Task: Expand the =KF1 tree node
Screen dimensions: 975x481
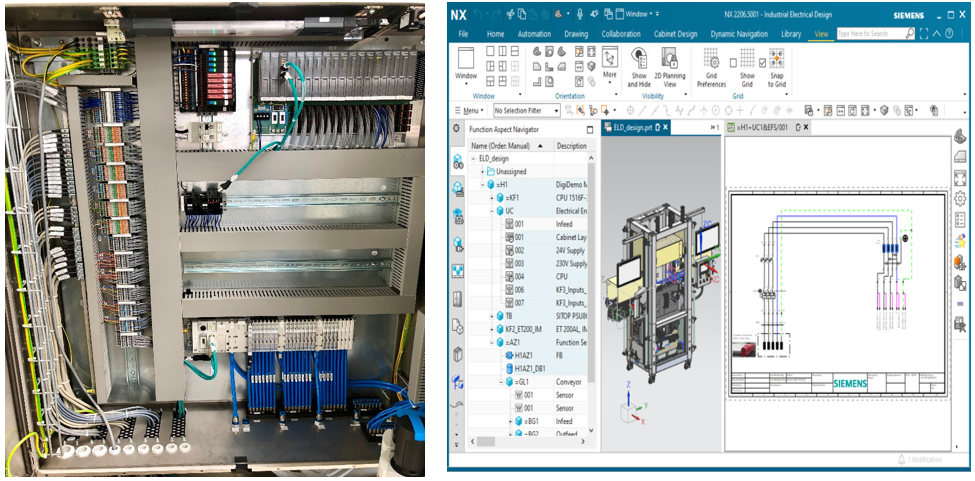Action: tap(491, 198)
